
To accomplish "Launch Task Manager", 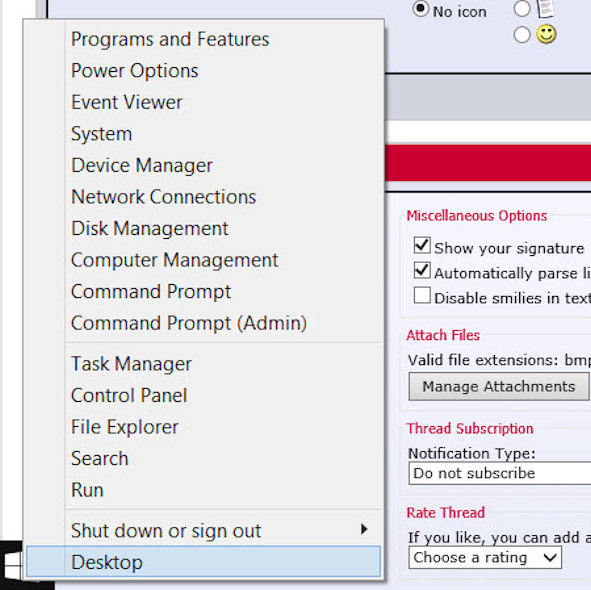I will tap(204, 364).
